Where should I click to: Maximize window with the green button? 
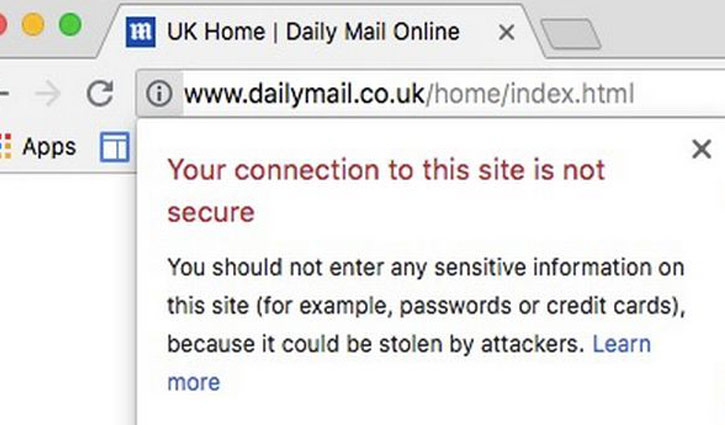point(70,25)
